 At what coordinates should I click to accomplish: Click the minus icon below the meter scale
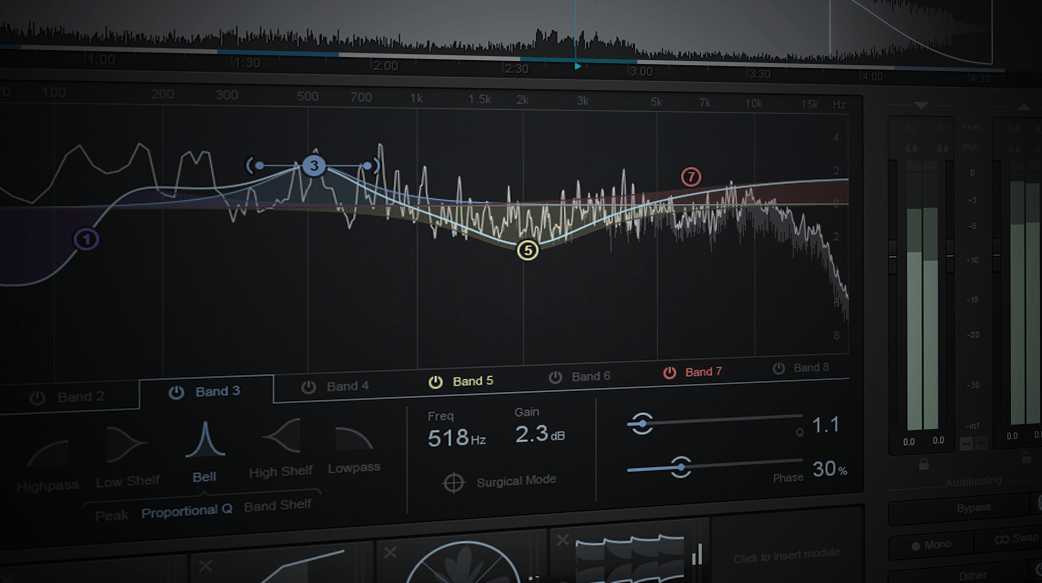[967, 443]
